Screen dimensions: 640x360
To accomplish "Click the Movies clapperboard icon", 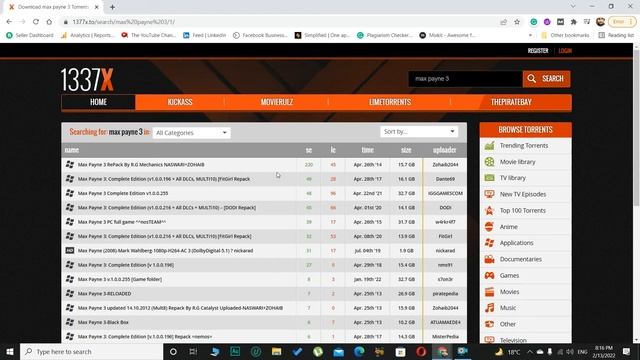I will point(489,292).
